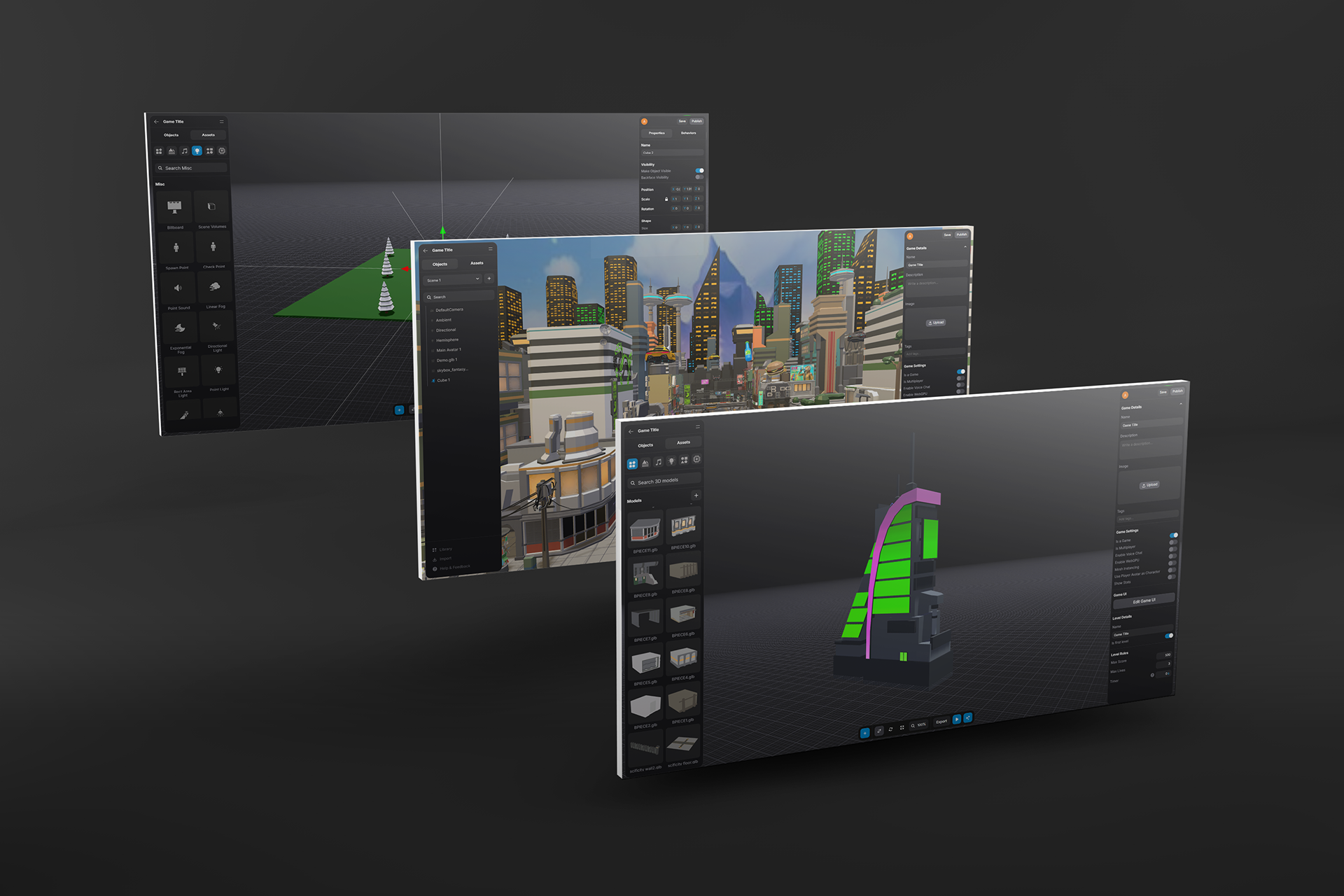The height and width of the screenshot is (896, 1344).
Task: Select lightbulb category icon in front screen
Action: coord(671,461)
